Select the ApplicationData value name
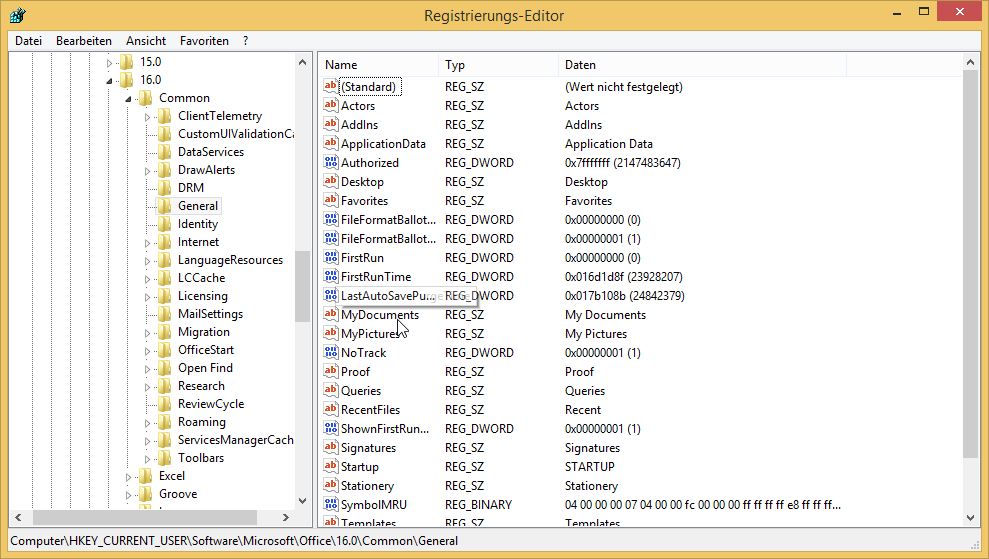This screenshot has width=989, height=559. [383, 144]
